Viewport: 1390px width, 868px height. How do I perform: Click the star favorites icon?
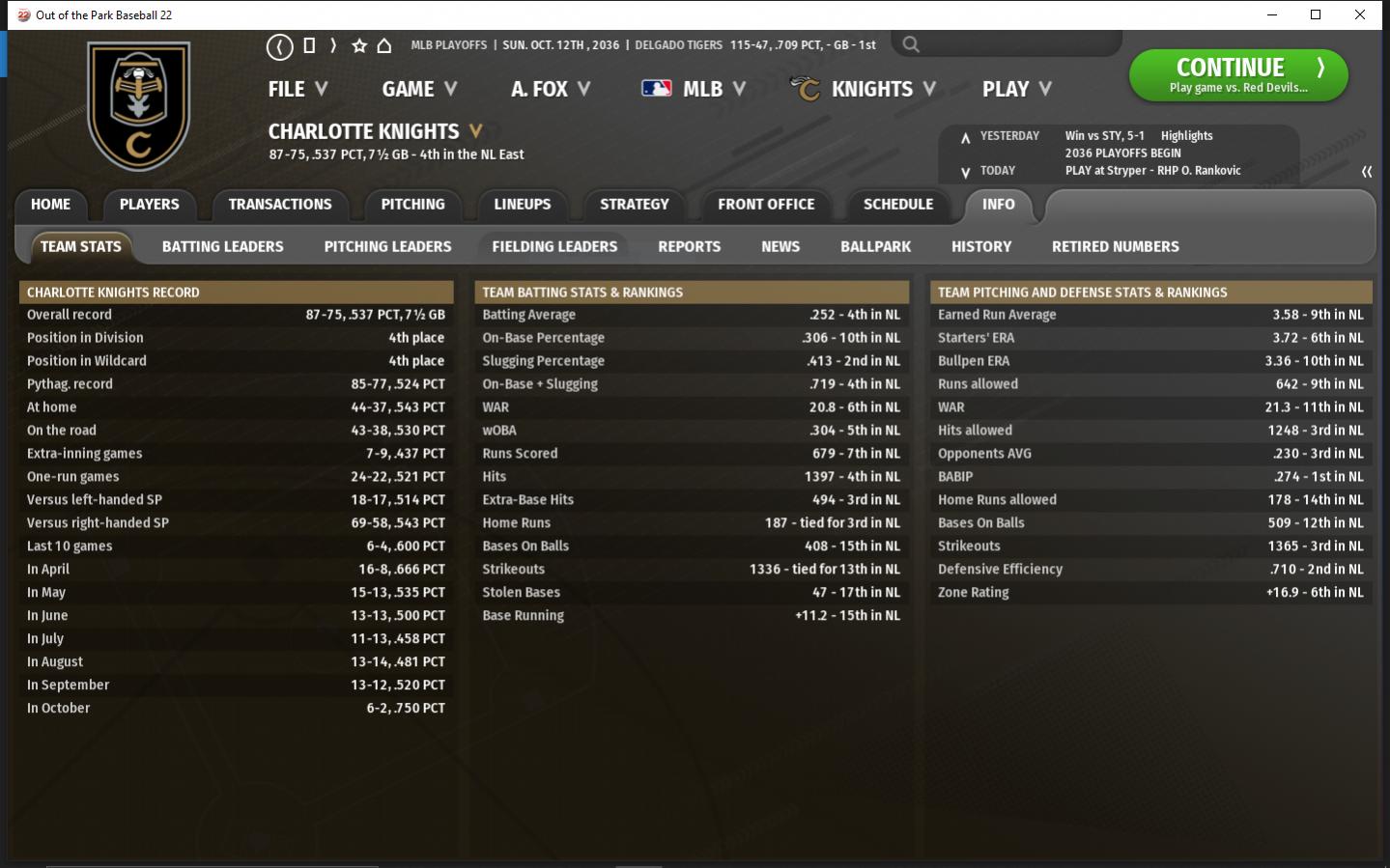tap(359, 45)
